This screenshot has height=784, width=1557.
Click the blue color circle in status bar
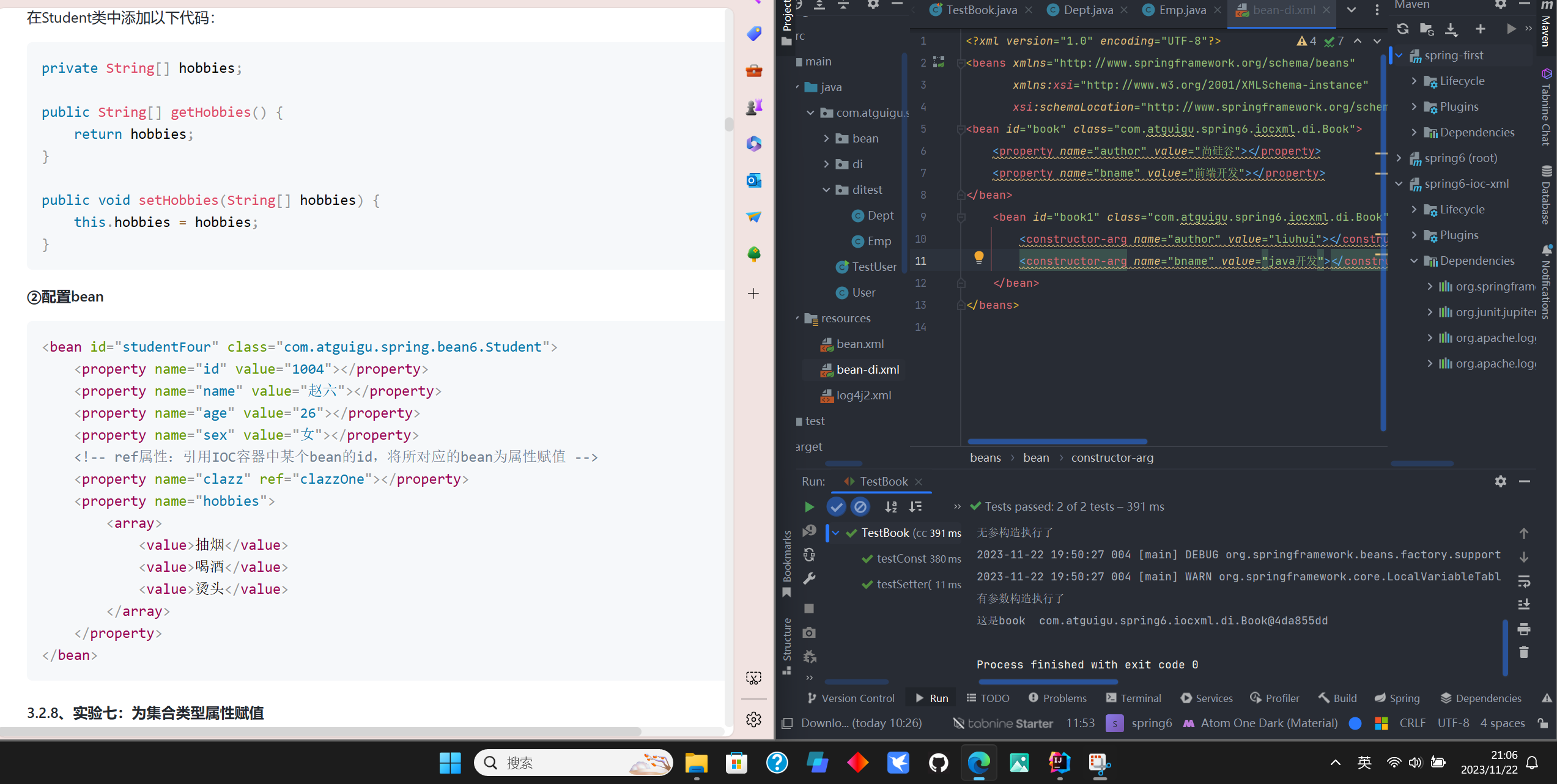[1355, 723]
